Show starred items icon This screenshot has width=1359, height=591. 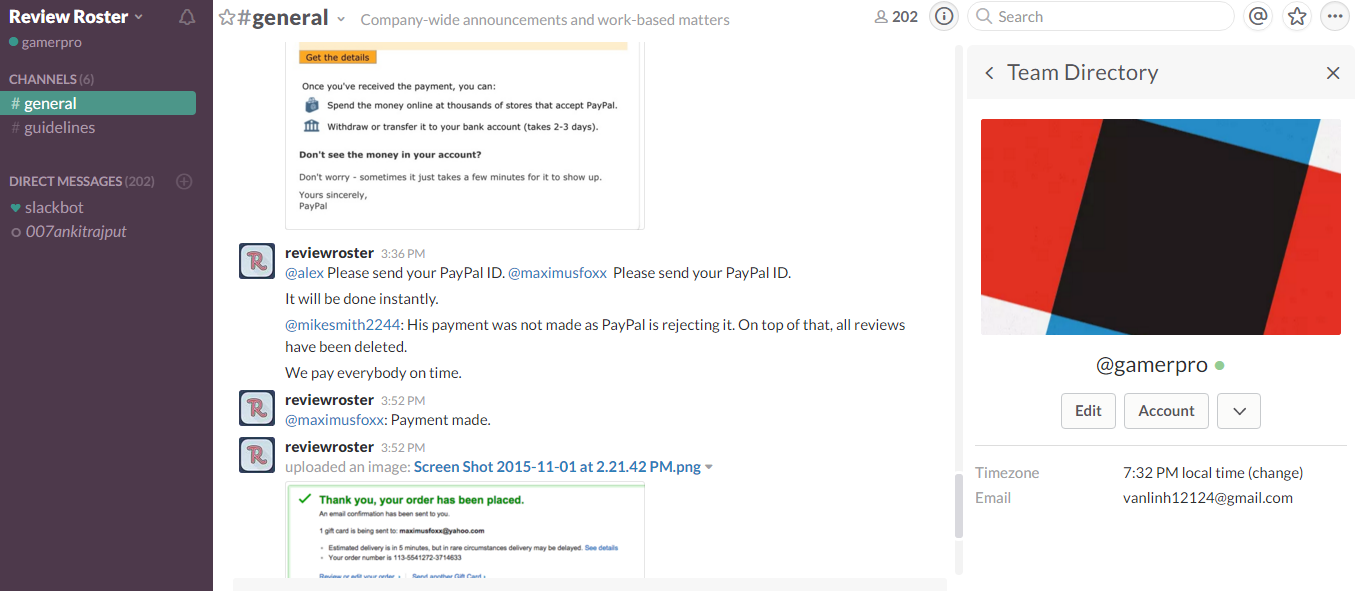(x=1297, y=16)
